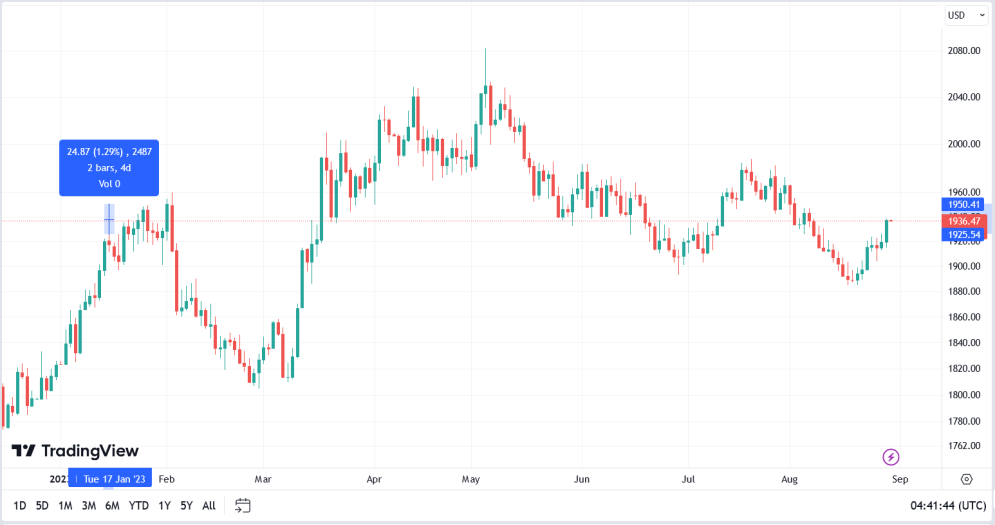This screenshot has height=525, width=995.
Task: Click the 1950.41 price label
Action: pyautogui.click(x=965, y=205)
